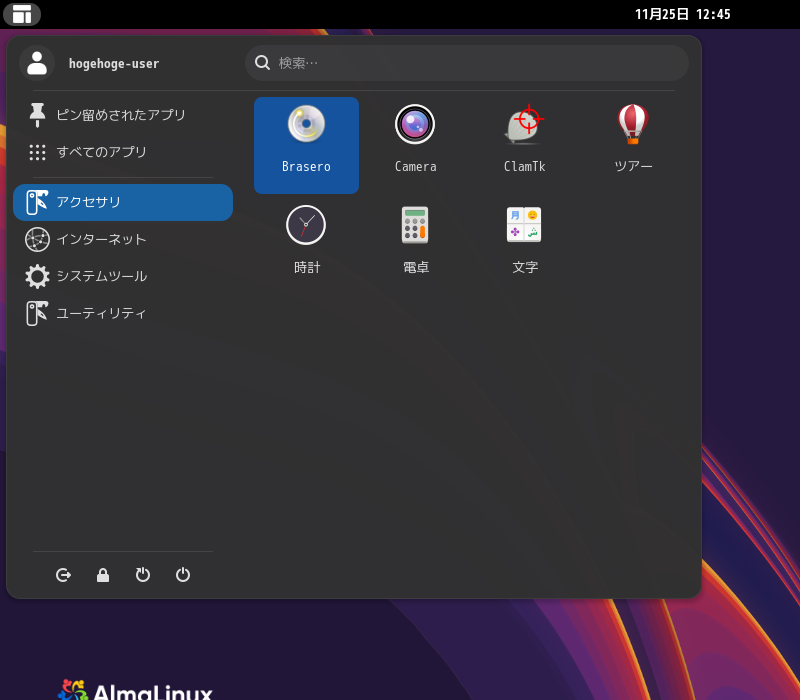Click the user avatar icon
Screen dimensions: 800x700
37,63
